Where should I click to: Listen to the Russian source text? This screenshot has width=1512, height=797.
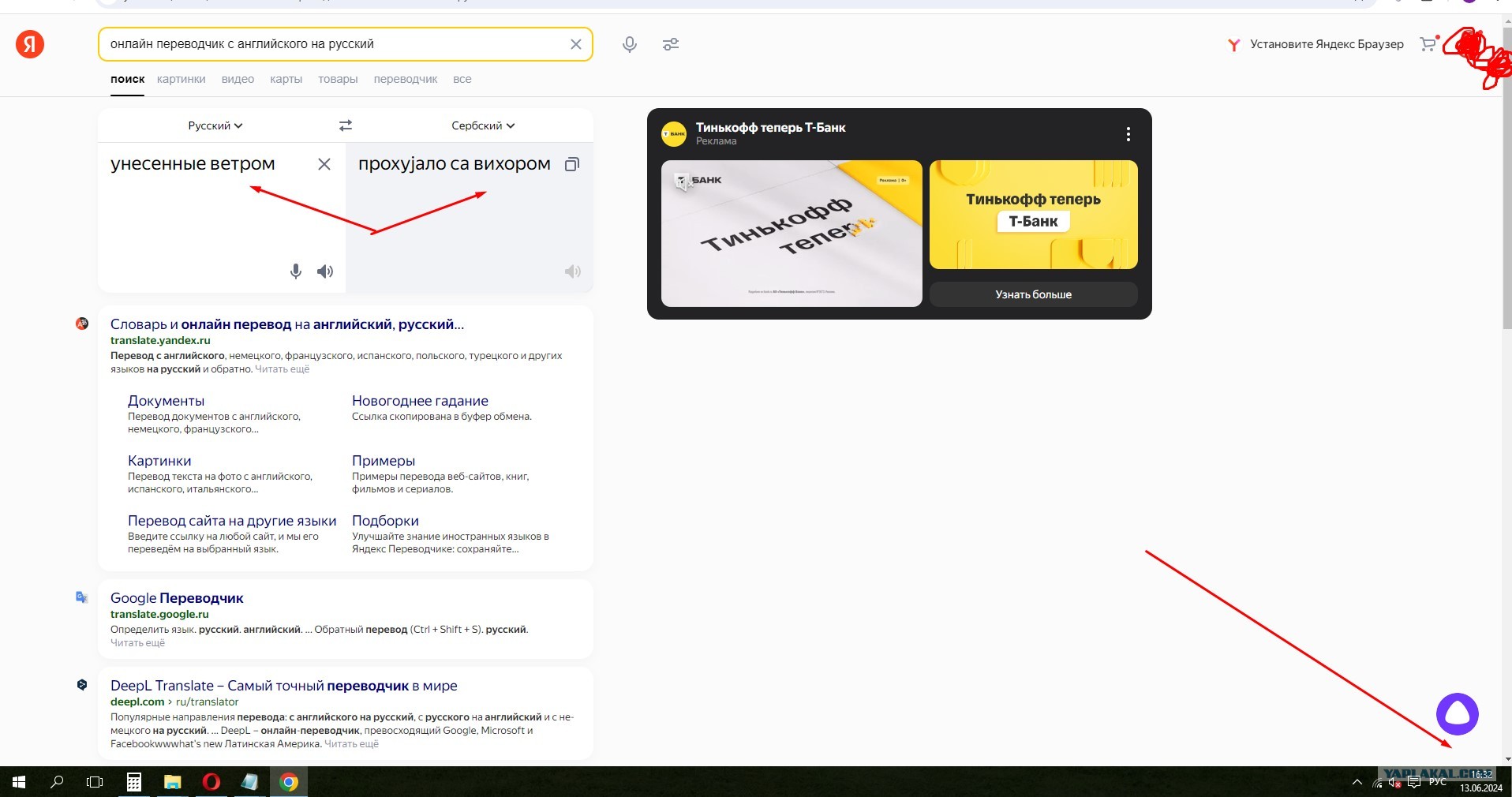[x=325, y=271]
